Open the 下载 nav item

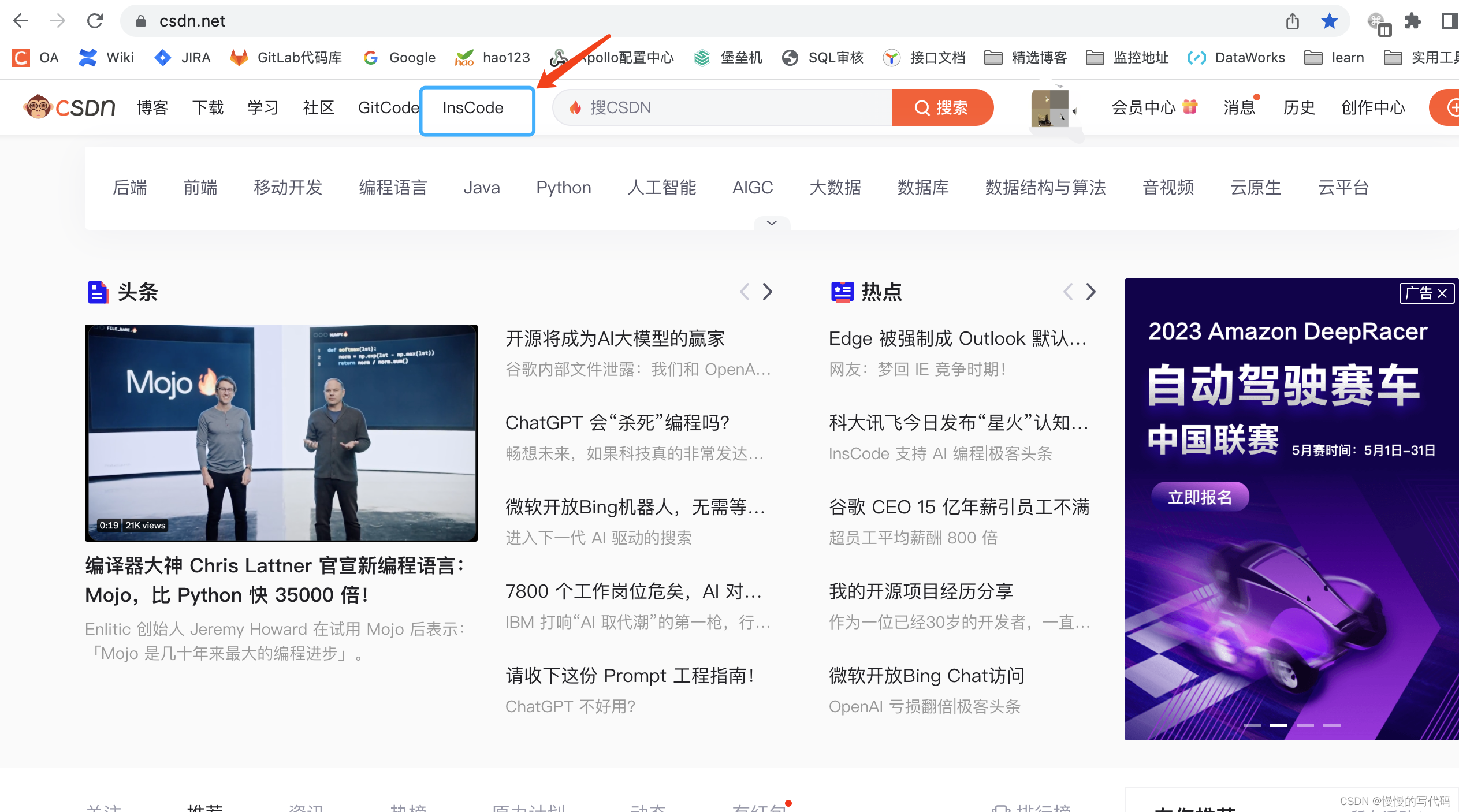(x=208, y=107)
